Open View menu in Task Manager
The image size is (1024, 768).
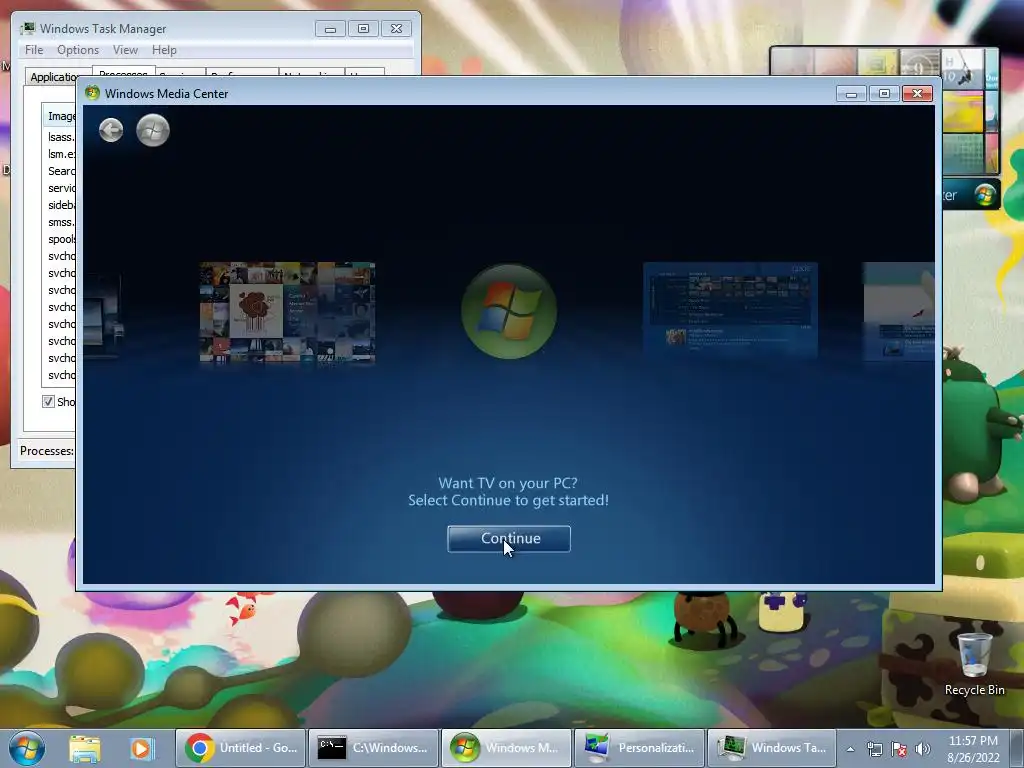(x=125, y=50)
